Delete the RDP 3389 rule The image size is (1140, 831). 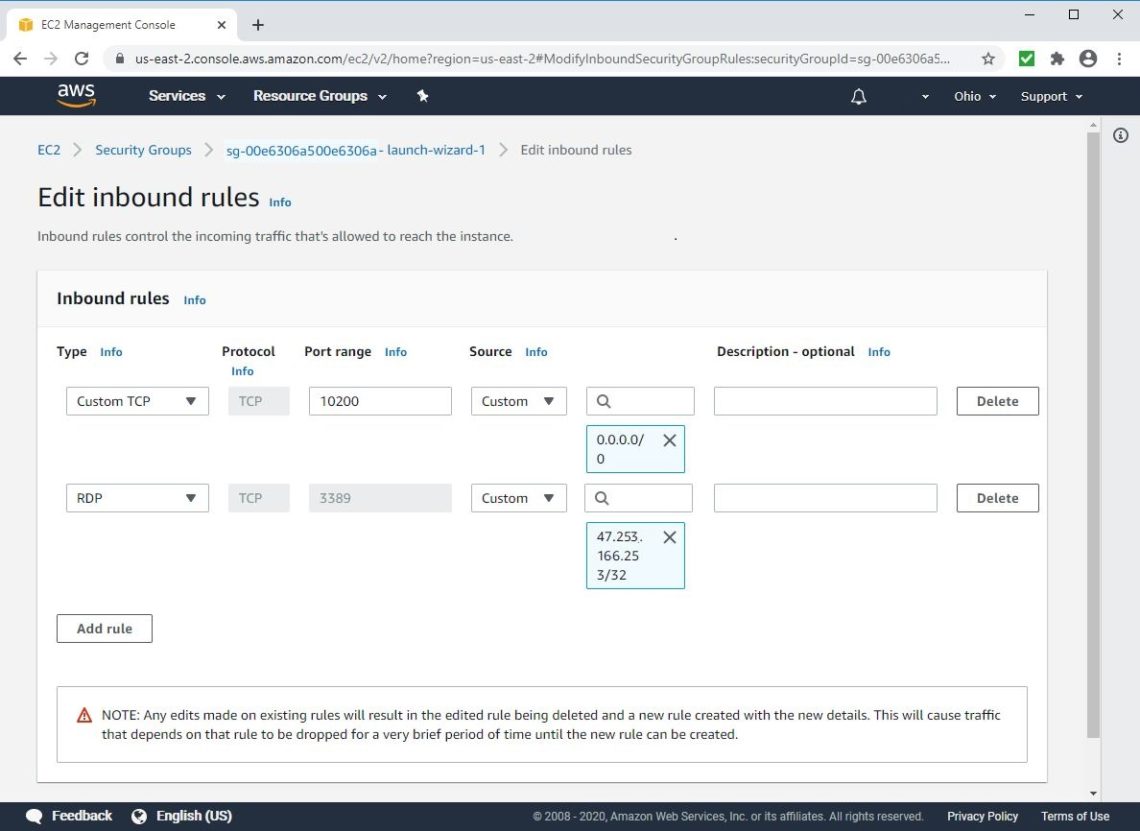998,498
